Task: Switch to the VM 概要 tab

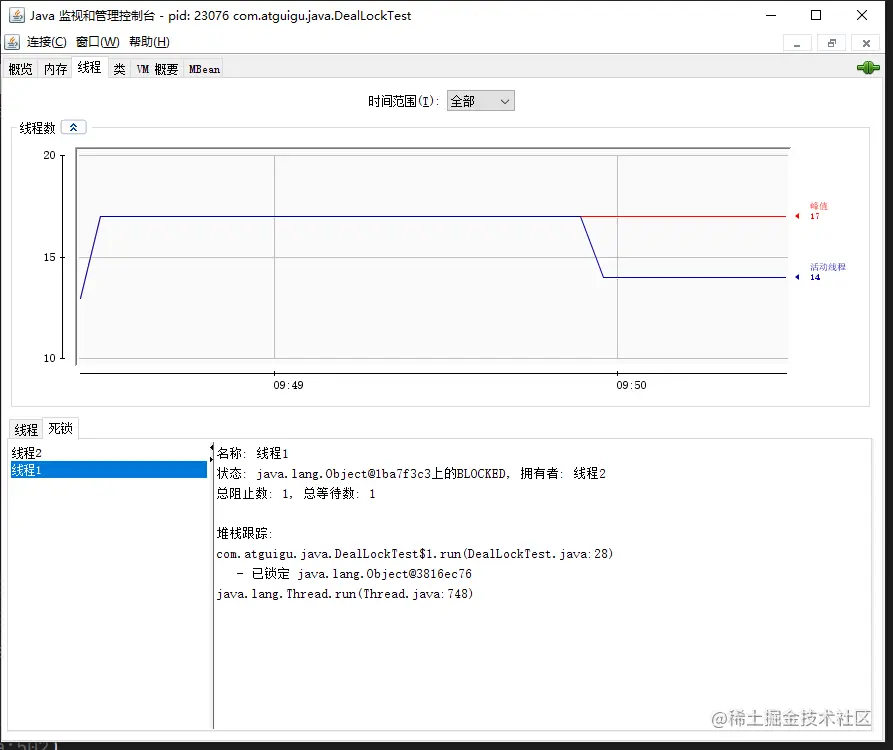Action: click(157, 69)
